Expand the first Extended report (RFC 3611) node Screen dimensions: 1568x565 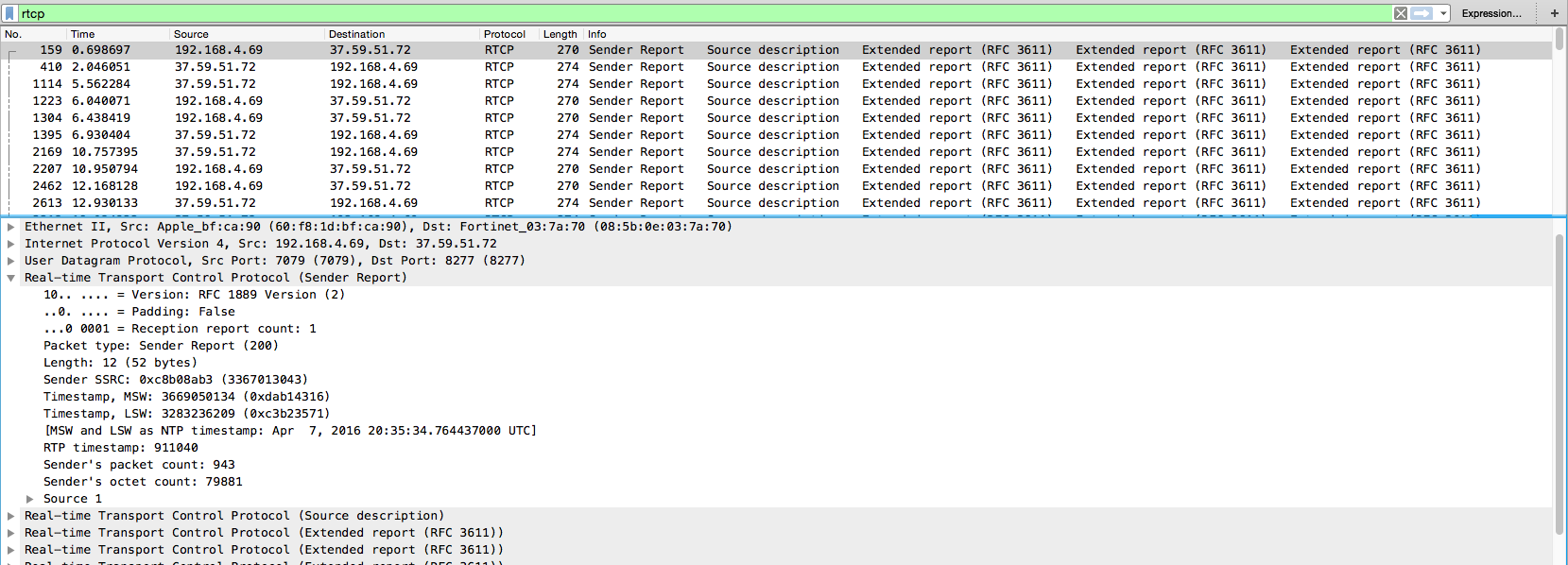(x=10, y=533)
